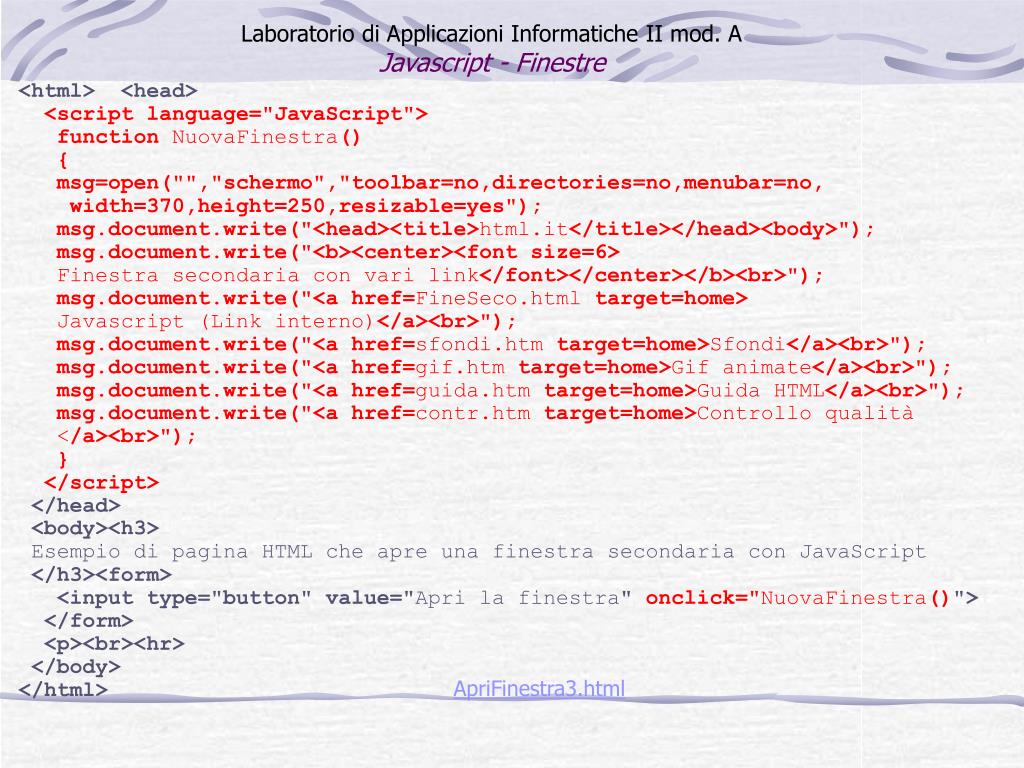Click the '</head>' tag line

76,505
